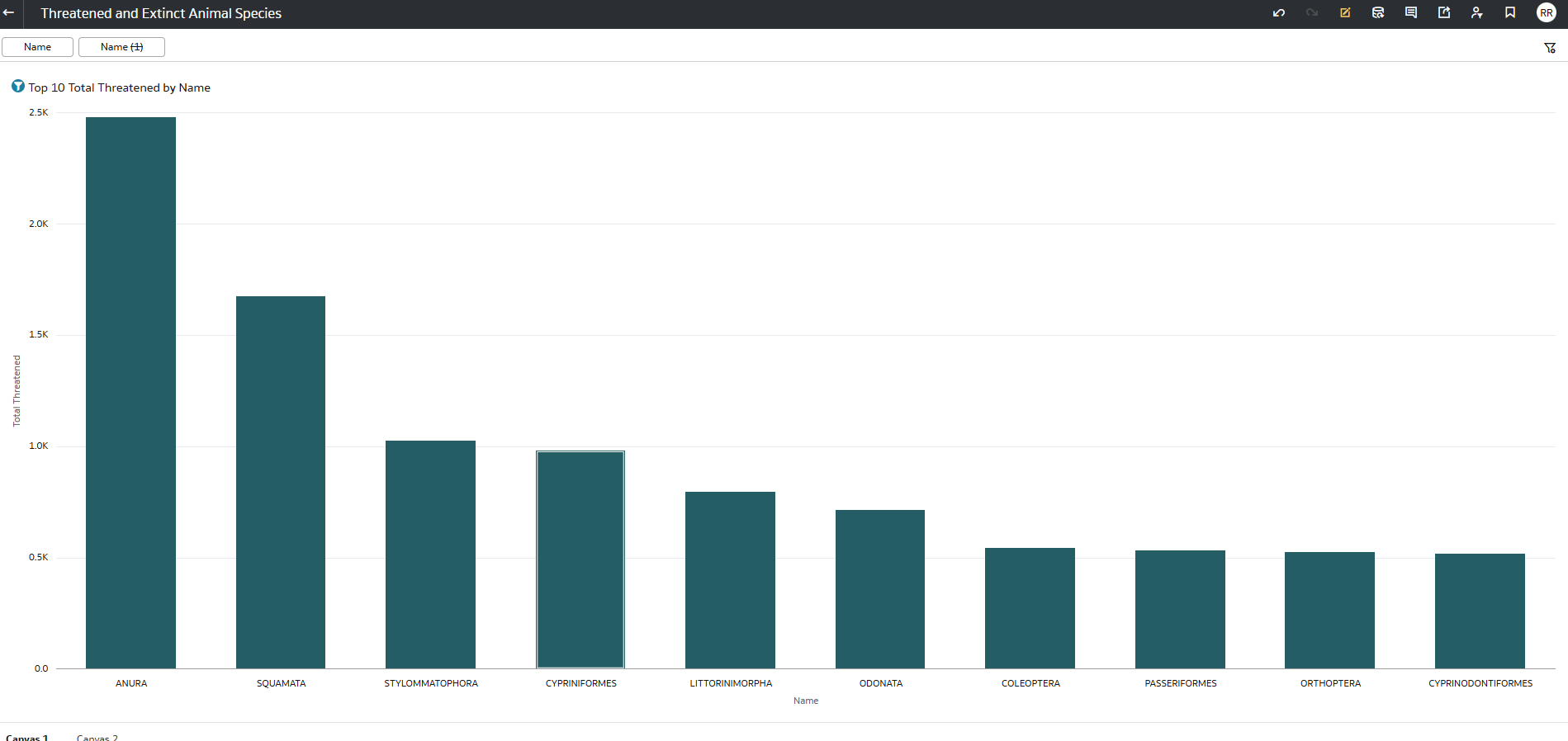Select the ORTHOPTERA bar

point(1329,610)
